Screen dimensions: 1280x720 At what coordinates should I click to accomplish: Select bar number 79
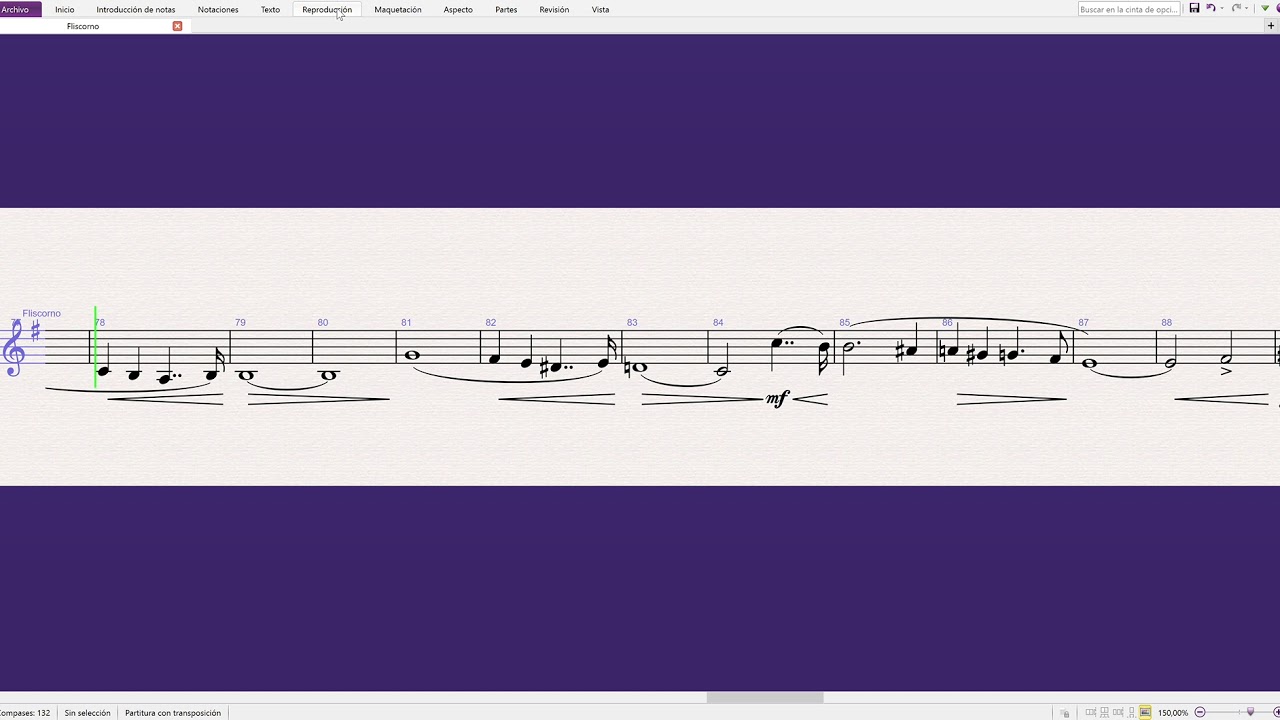tap(240, 322)
